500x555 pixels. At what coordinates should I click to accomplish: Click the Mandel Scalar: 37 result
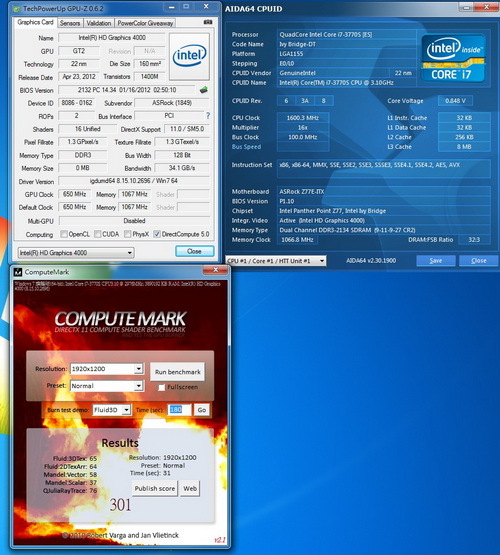pyautogui.click(x=71, y=483)
